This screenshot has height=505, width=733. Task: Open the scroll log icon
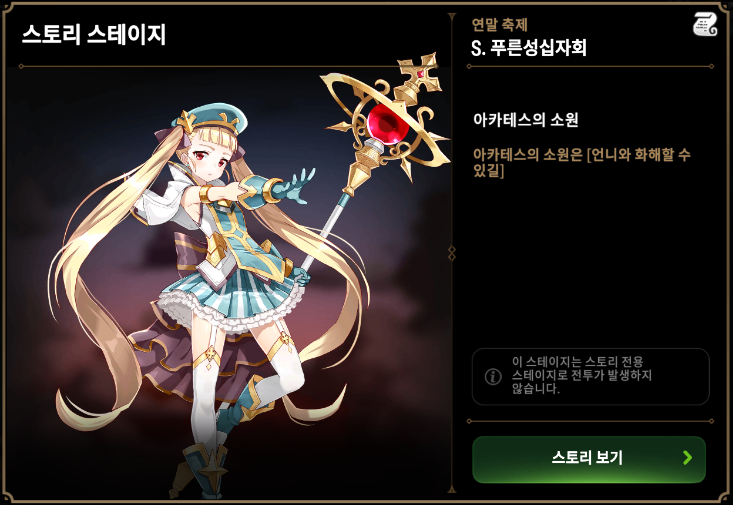pos(705,24)
